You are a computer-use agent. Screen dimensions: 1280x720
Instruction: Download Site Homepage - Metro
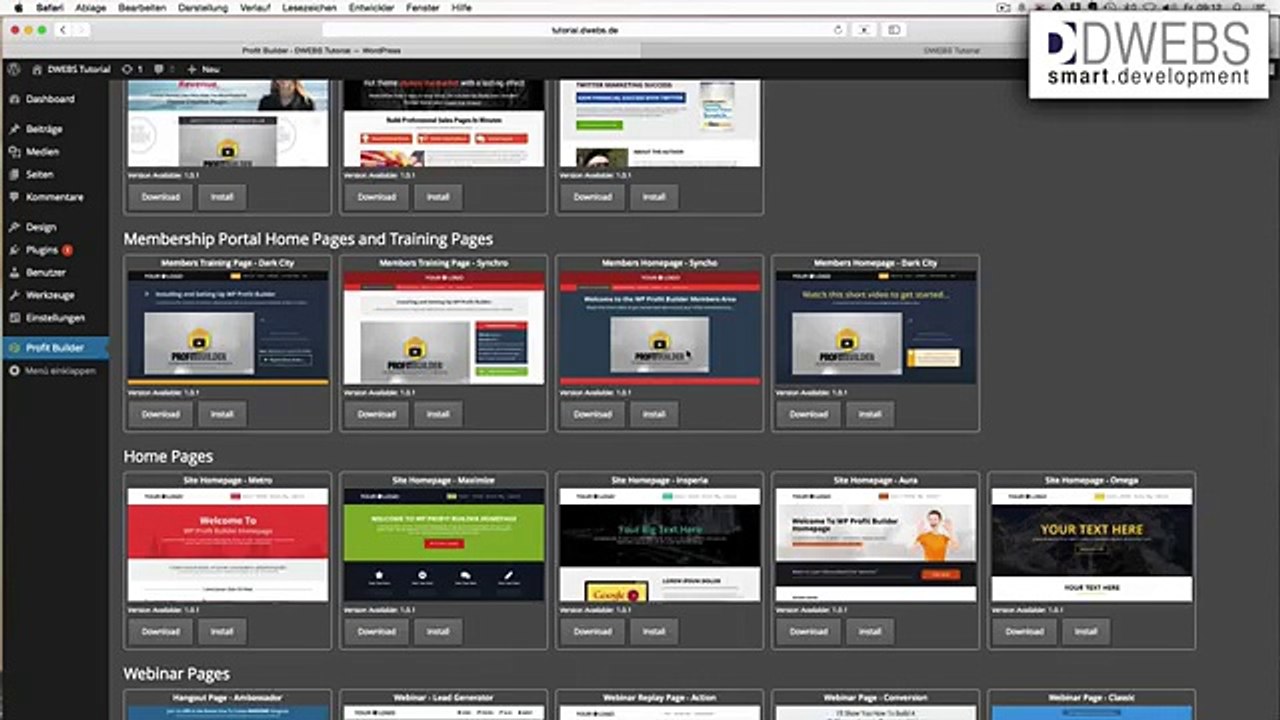(161, 631)
